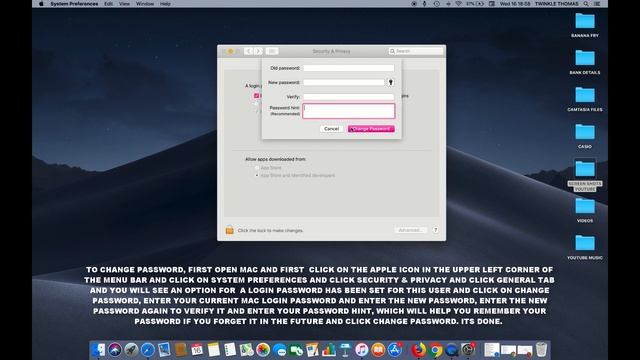Select App Store and identified developers radio
The height and width of the screenshot is (360, 640).
click(x=257, y=176)
